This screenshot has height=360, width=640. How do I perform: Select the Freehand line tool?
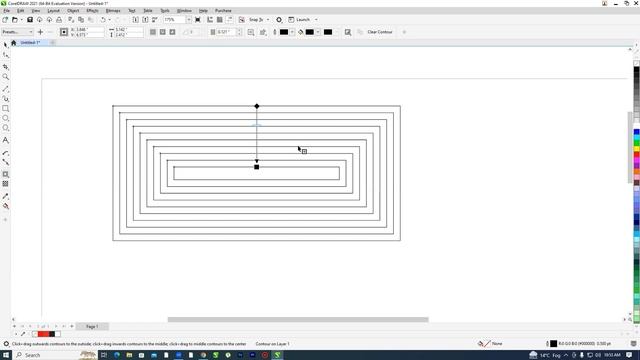tap(5, 89)
